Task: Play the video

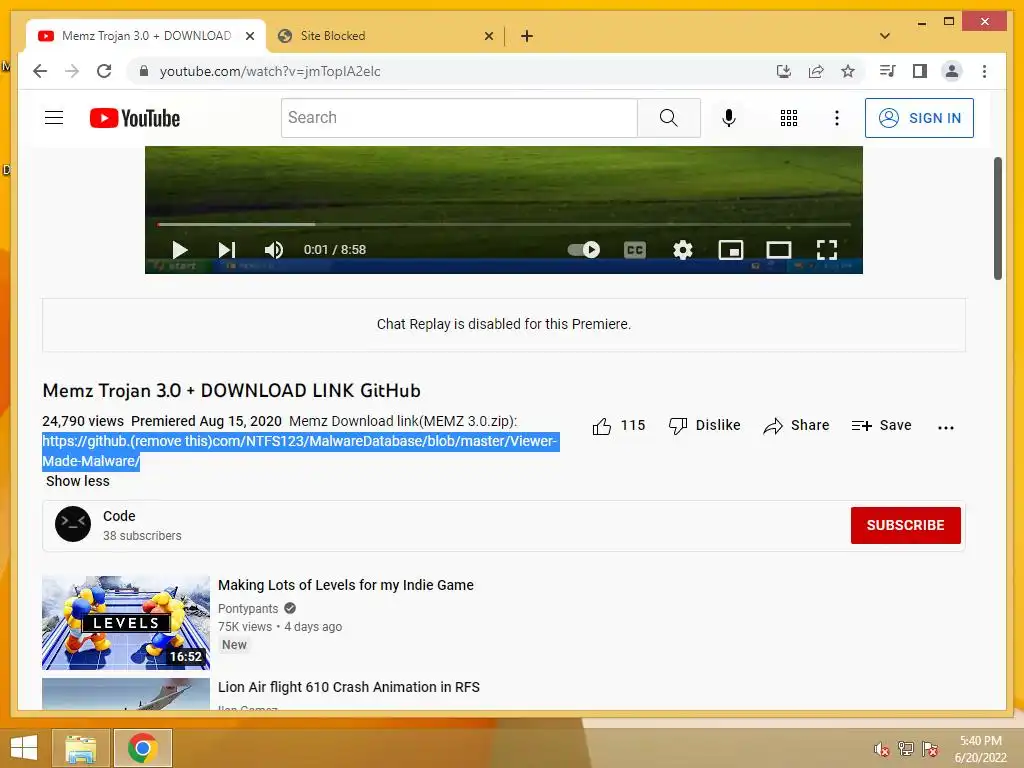Action: 180,249
